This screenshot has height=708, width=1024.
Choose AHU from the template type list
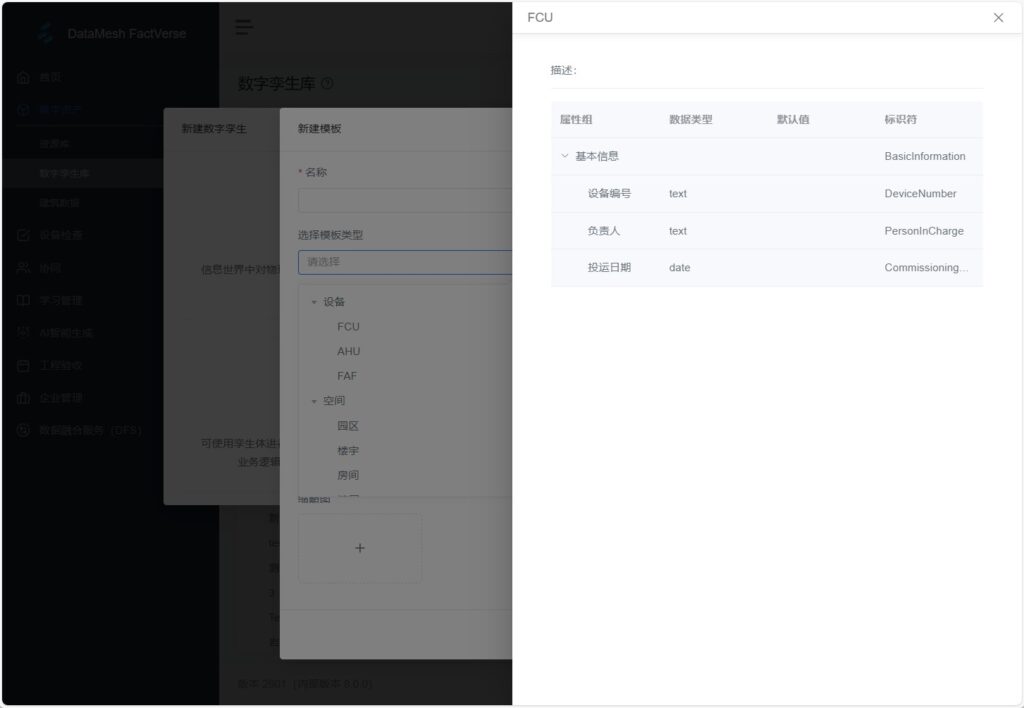click(348, 352)
